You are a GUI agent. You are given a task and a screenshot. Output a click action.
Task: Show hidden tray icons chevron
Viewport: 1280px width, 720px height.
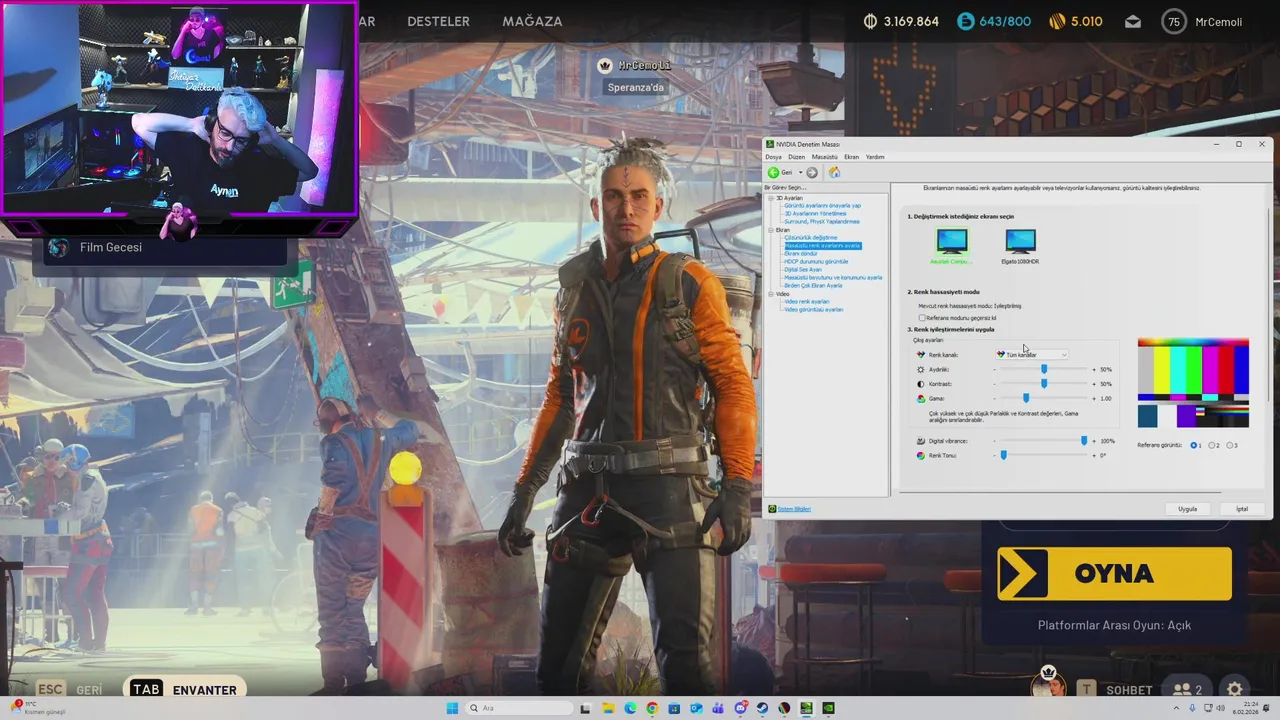click(1178, 708)
